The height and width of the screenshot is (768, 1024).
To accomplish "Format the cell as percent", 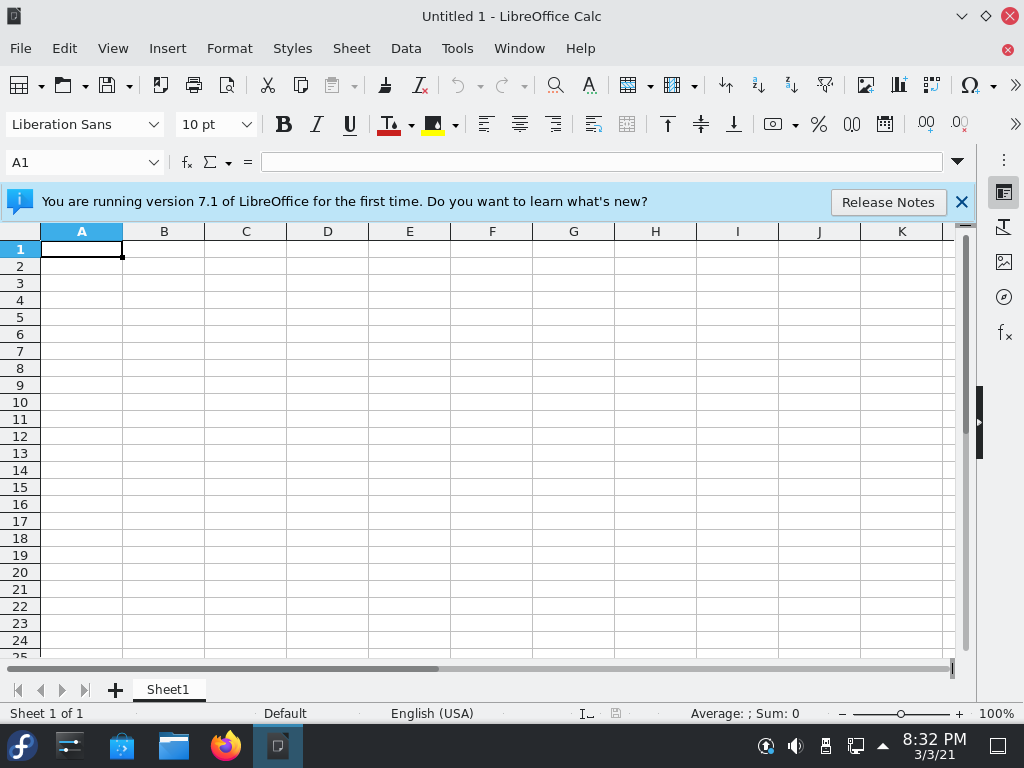I will click(819, 124).
